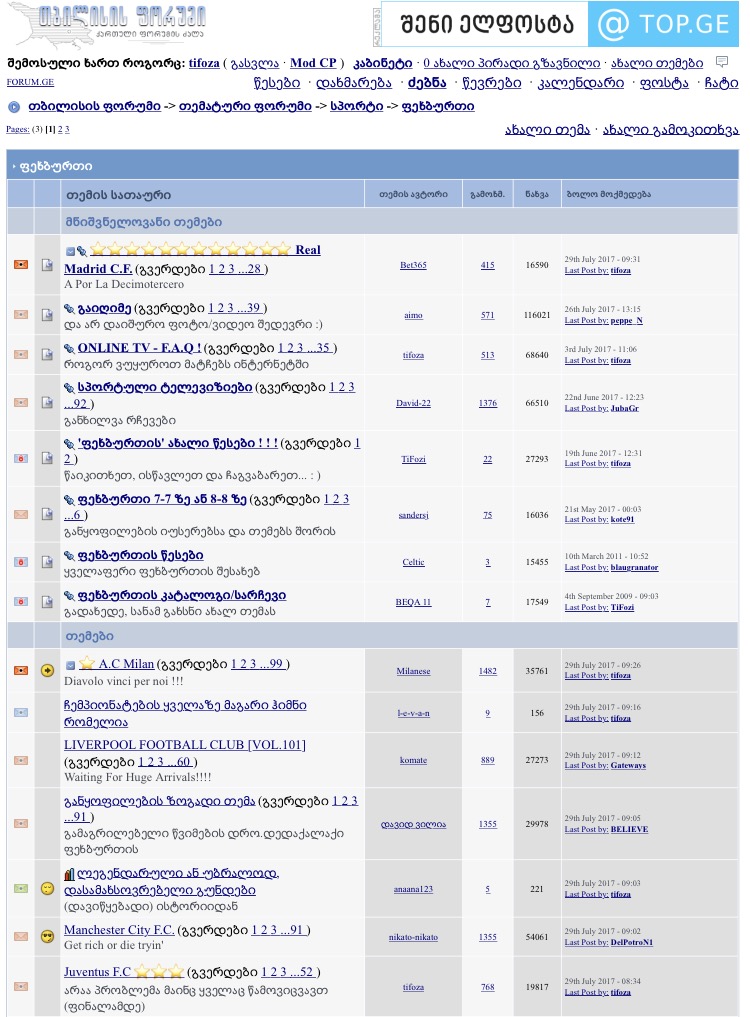Go to თემატური ფორუმი breadcrumb
Screen dimensions: 750x1017
(245, 106)
